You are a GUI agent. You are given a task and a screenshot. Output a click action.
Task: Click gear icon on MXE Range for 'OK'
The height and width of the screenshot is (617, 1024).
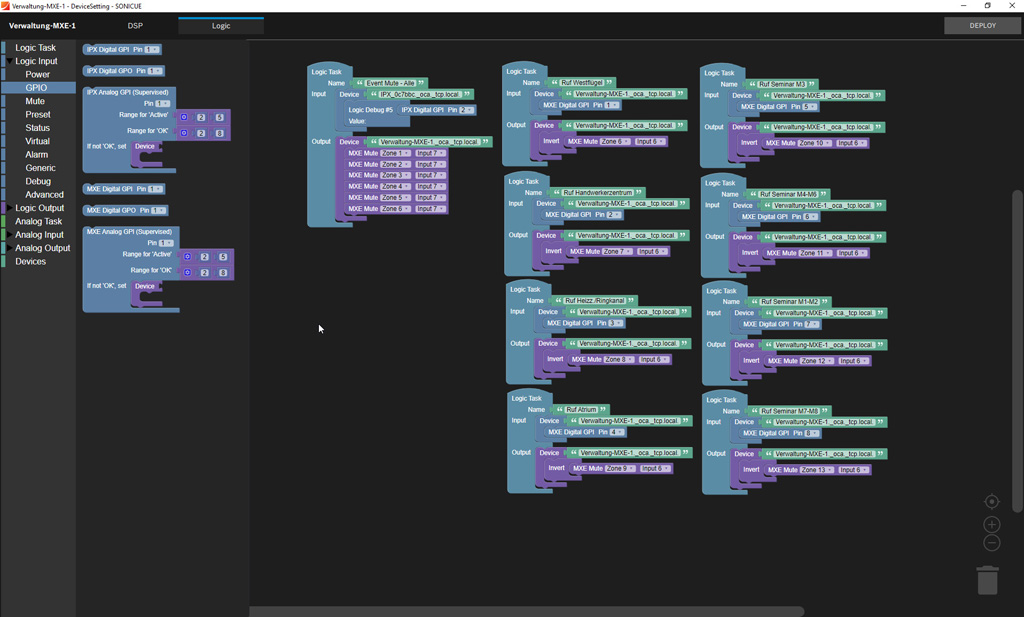187,272
